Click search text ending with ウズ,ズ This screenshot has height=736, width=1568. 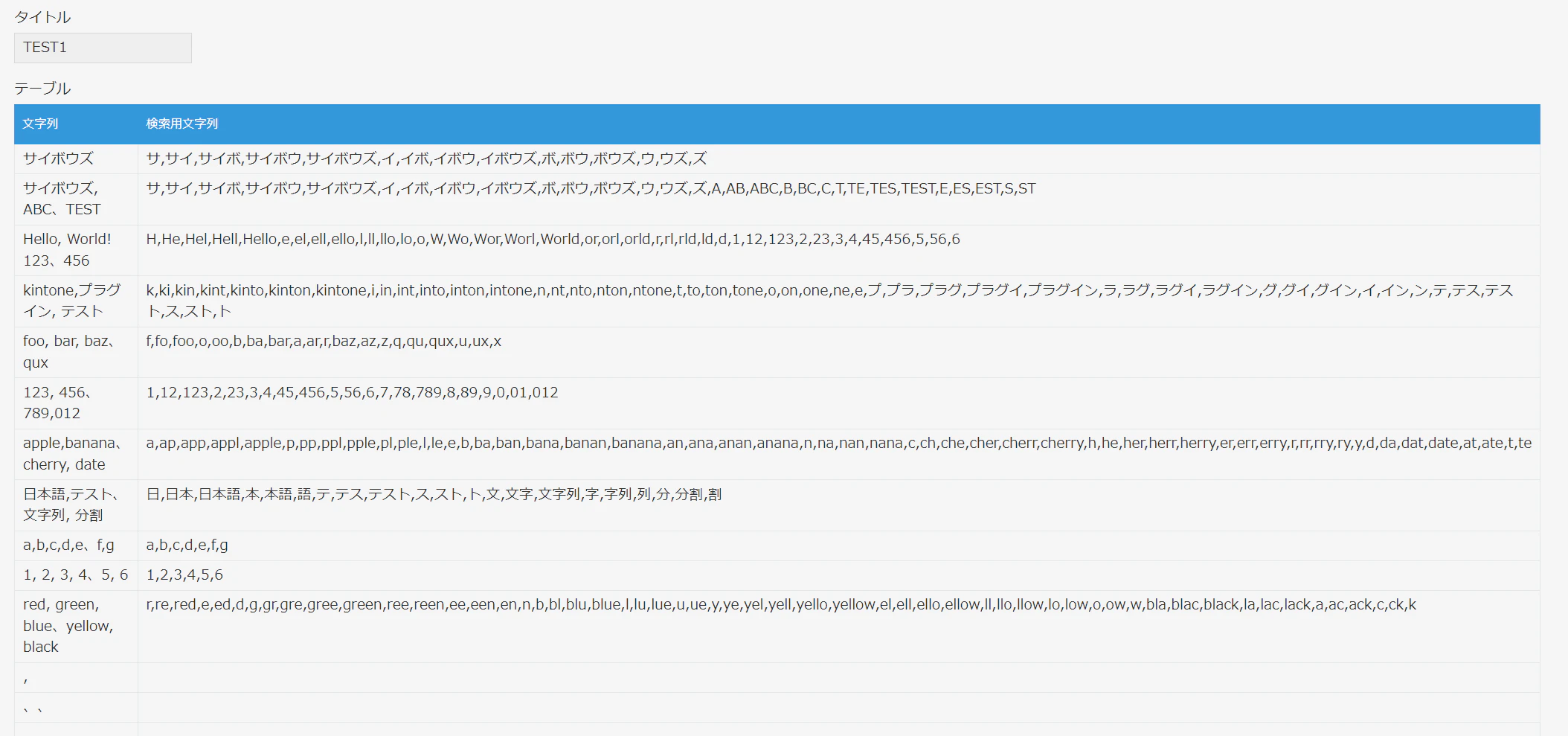[x=426, y=159]
